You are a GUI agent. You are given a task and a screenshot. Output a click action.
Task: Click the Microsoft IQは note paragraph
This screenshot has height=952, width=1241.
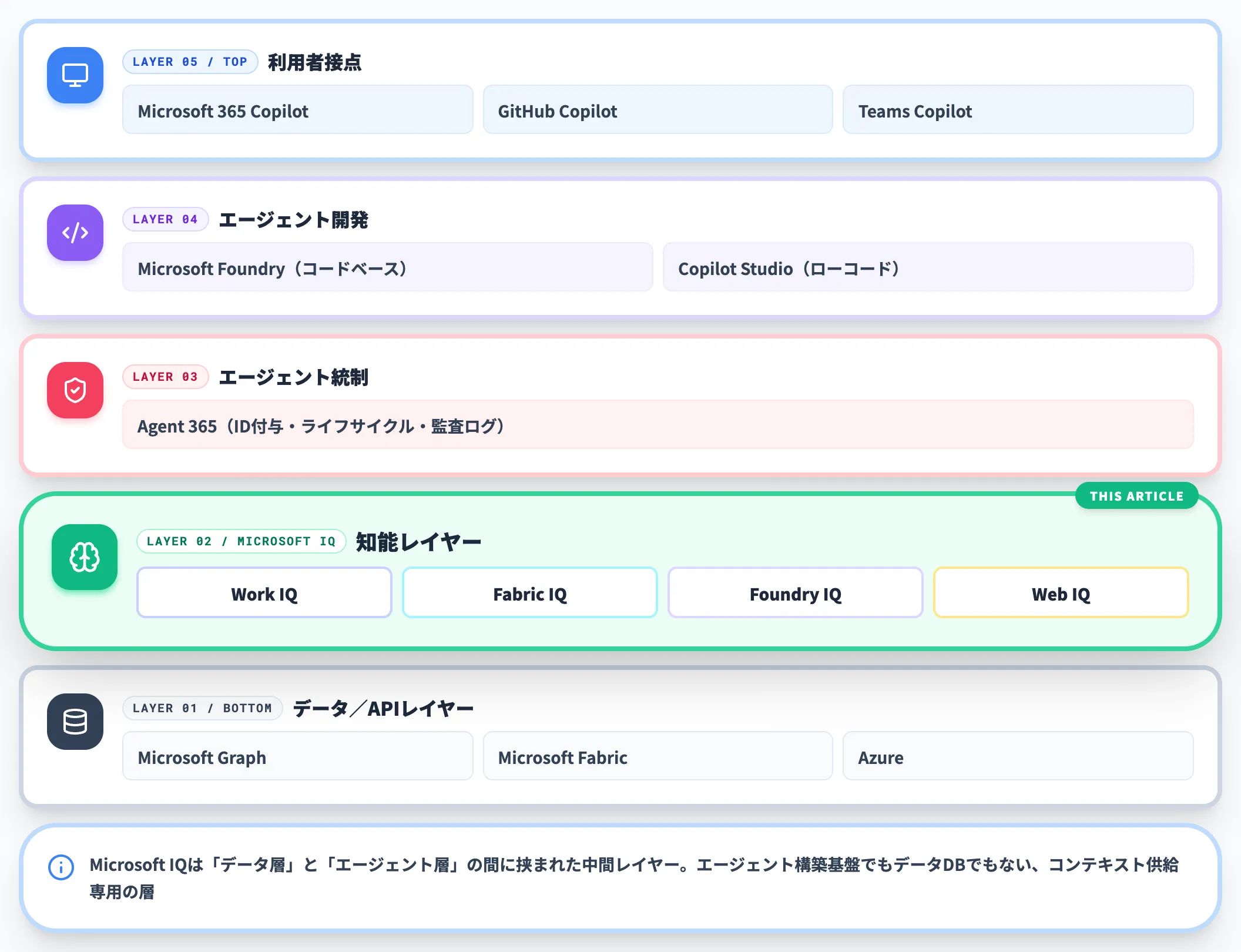(634, 878)
